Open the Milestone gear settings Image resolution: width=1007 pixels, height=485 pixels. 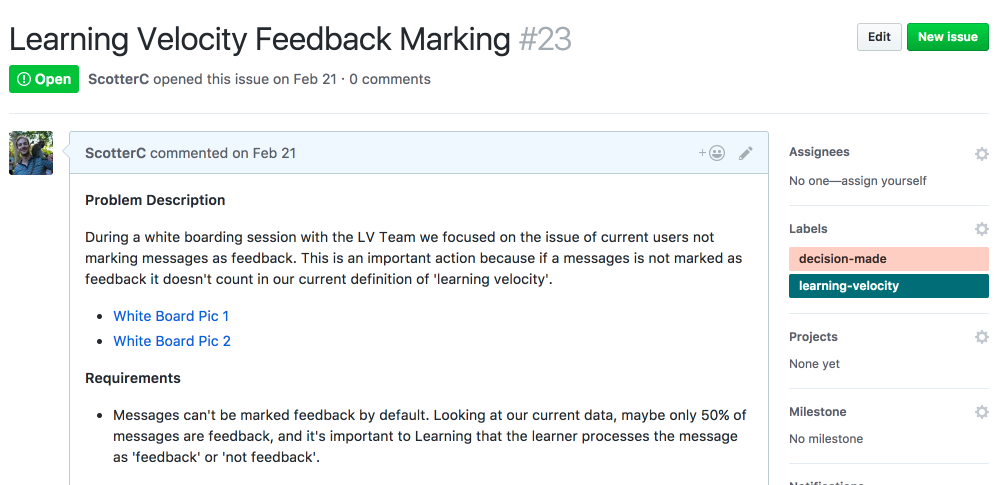tap(981, 412)
